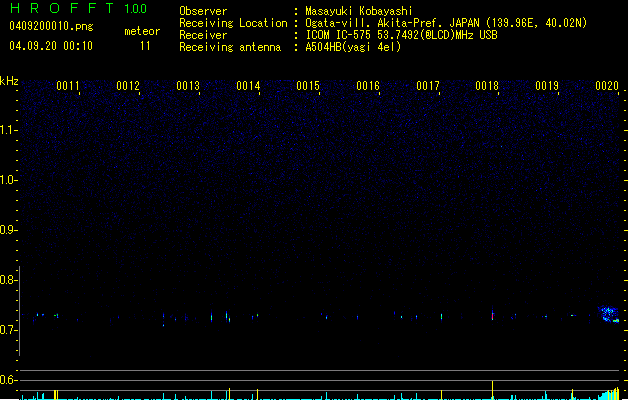Click the HROFFT 1.0.0 title text
Screen dimensions: 629x400
pos(79,8)
